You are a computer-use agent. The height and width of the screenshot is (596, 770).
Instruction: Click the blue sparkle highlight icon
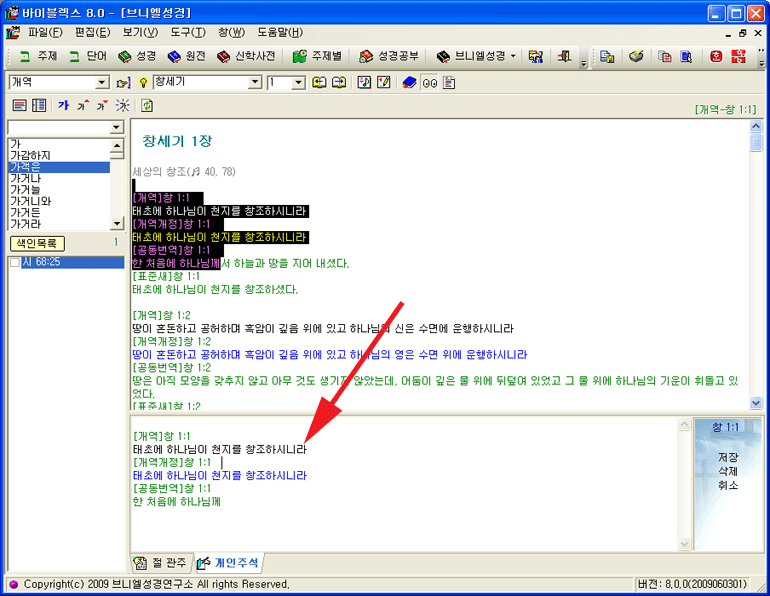click(122, 105)
